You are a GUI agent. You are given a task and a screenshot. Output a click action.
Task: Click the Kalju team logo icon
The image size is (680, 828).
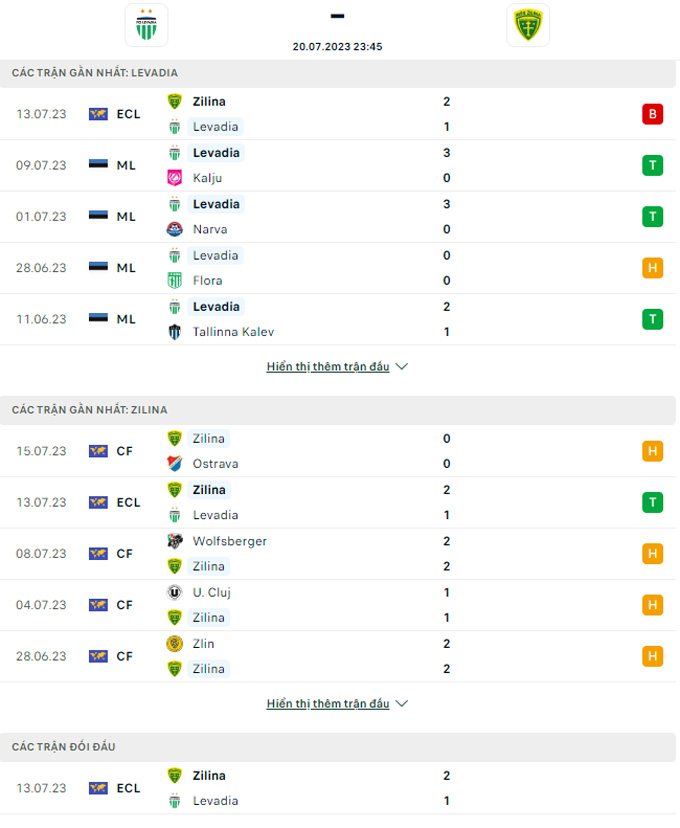(x=175, y=178)
